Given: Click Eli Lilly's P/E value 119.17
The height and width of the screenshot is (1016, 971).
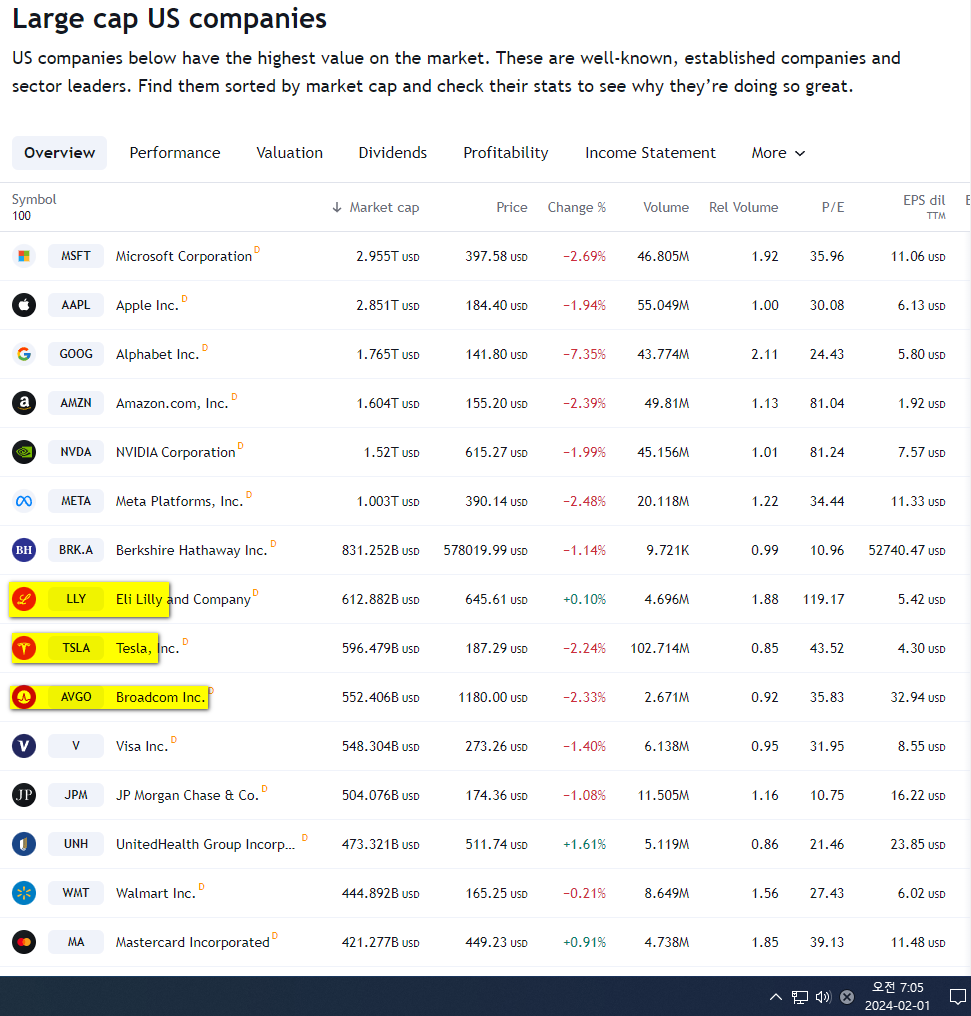Looking at the screenshot, I should point(824,599).
